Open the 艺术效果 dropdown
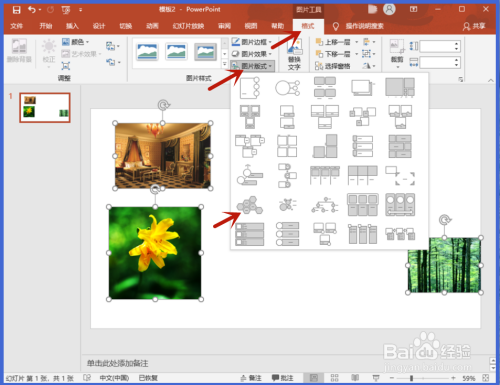This screenshot has height=385, width=500. click(81, 54)
